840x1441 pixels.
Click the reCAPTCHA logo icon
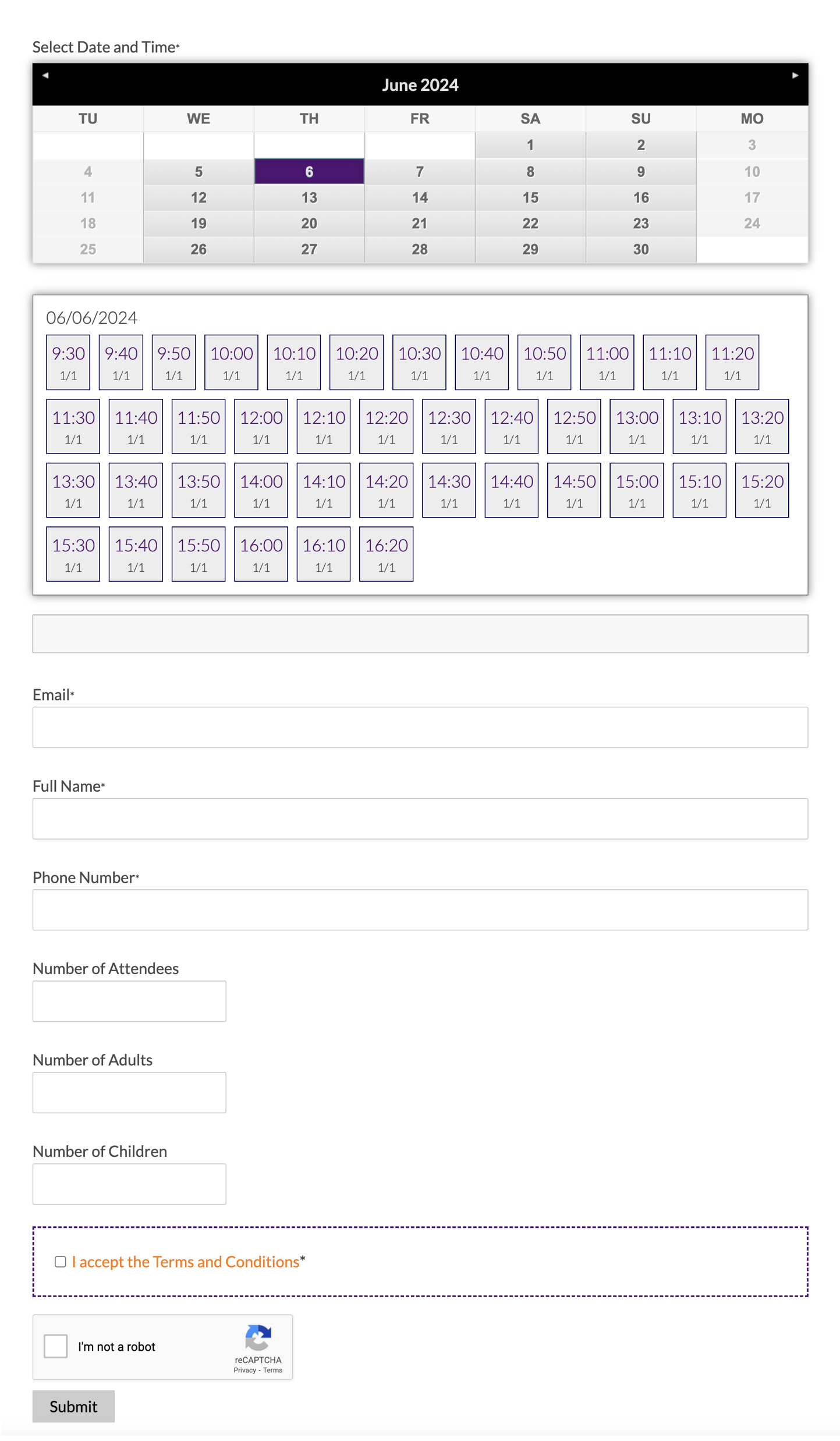point(258,1337)
